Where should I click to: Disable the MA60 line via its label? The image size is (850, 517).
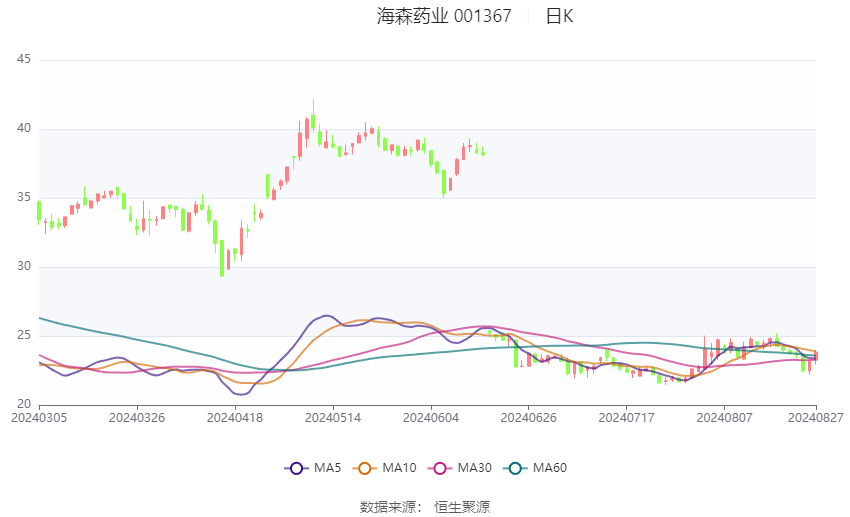coord(549,467)
